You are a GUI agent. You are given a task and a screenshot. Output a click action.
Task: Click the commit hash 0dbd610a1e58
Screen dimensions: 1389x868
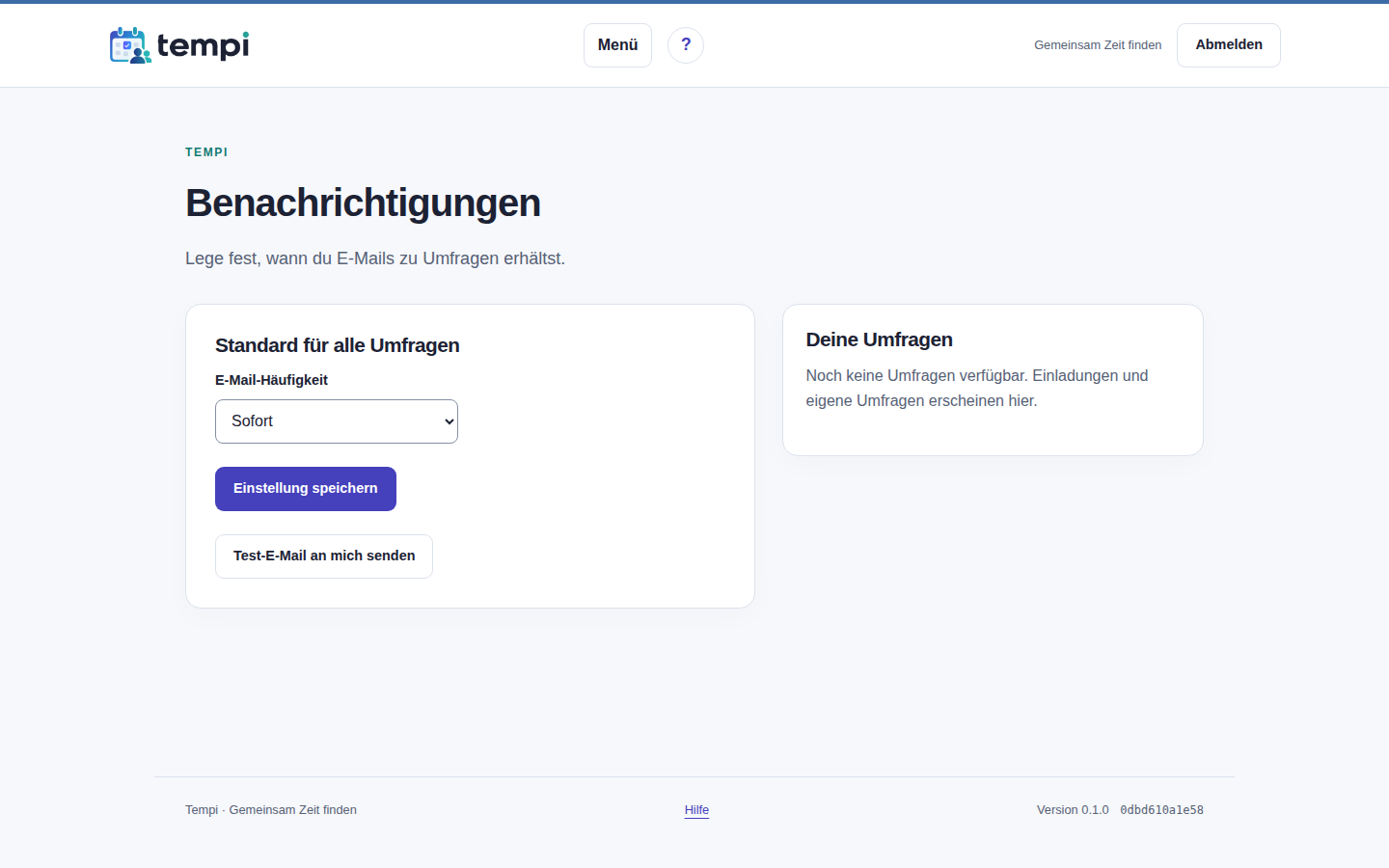click(x=1161, y=810)
